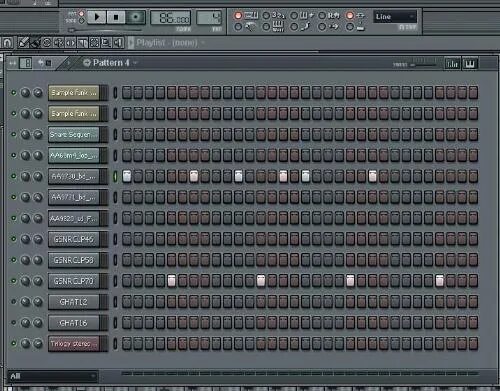Image resolution: width=500 pixels, height=391 pixels.
Task: Arm the round Record button
Action: coord(135,17)
